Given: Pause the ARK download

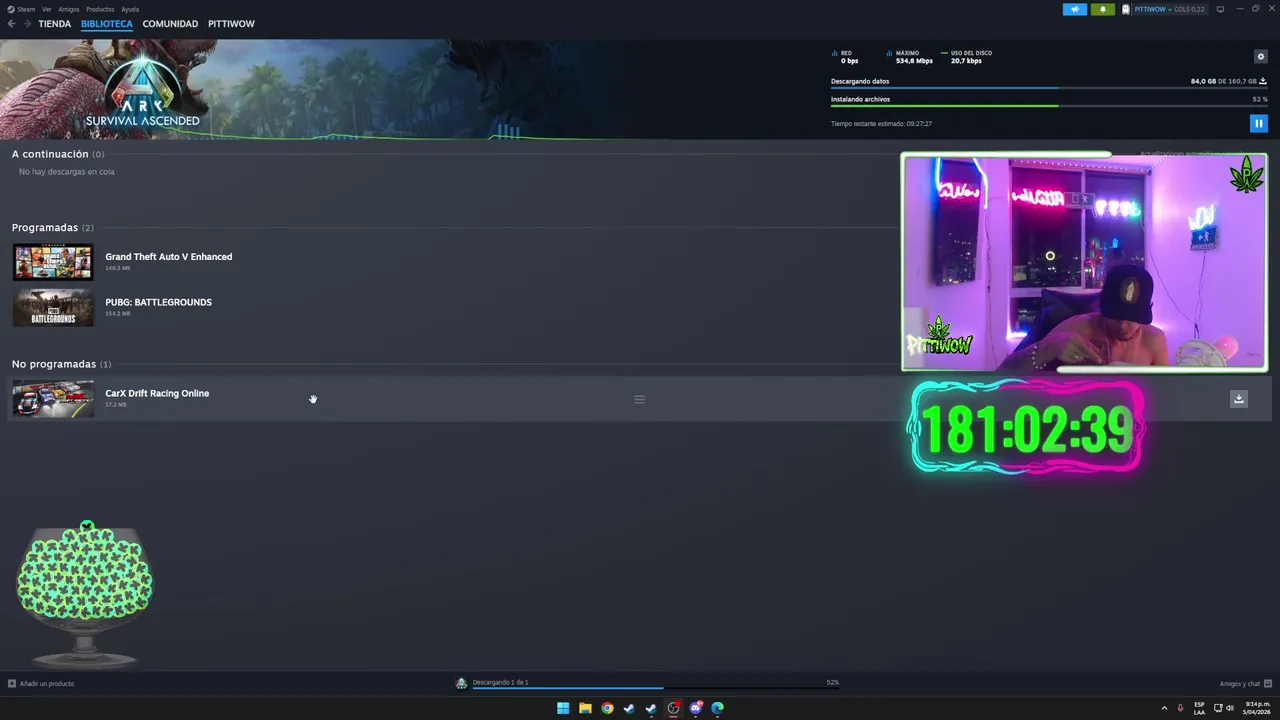Looking at the screenshot, I should [1259, 124].
